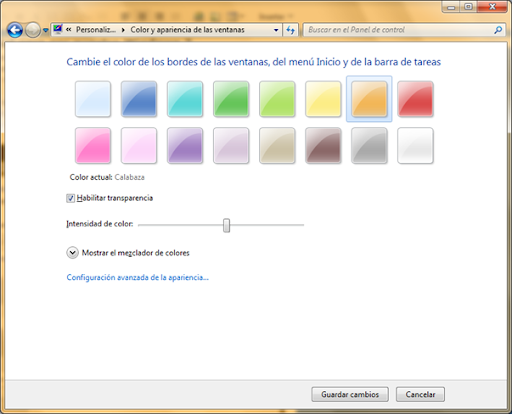Pick the hot pink color swatch
This screenshot has height=414, width=512.
[x=93, y=145]
